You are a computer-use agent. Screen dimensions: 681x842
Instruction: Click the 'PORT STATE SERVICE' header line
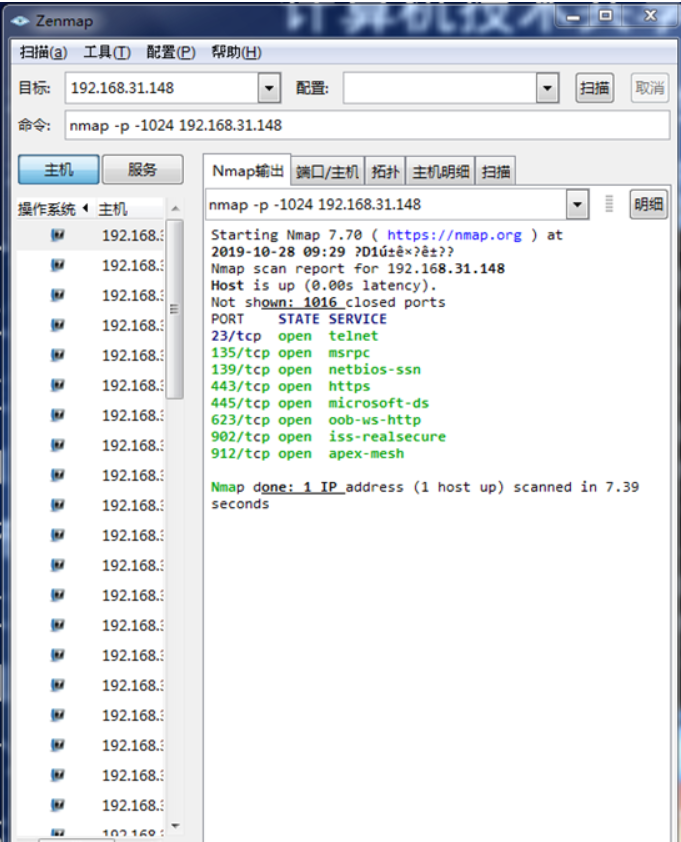[x=299, y=319]
